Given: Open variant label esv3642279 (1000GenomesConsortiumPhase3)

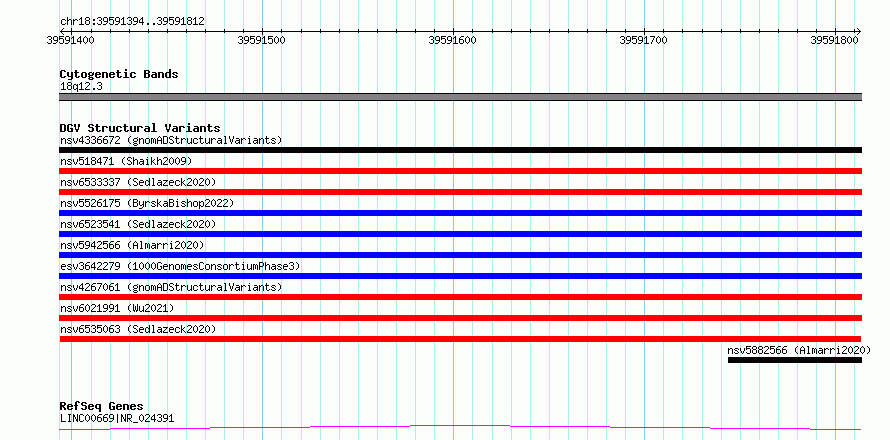Looking at the screenshot, I should [x=180, y=266].
